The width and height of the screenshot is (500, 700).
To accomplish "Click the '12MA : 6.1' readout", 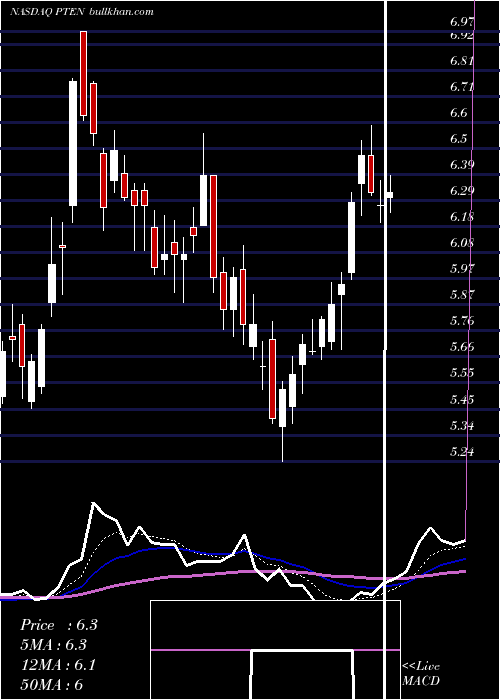I will tap(58, 665).
